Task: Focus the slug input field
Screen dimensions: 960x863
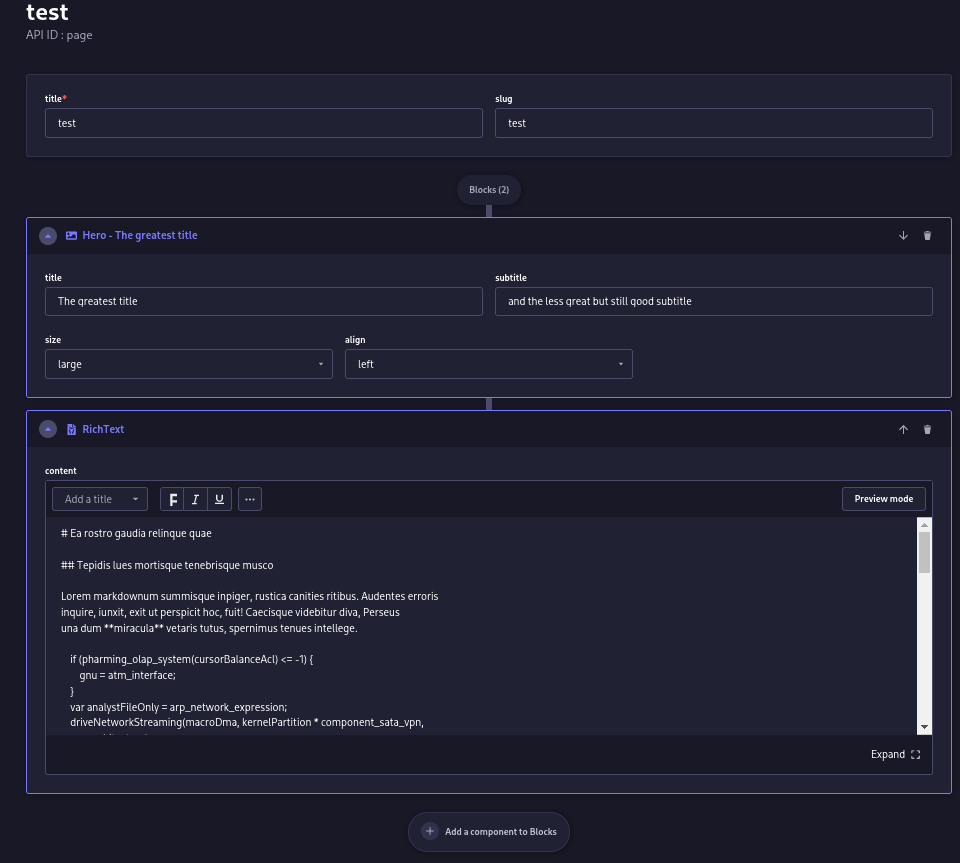Action: 713,123
